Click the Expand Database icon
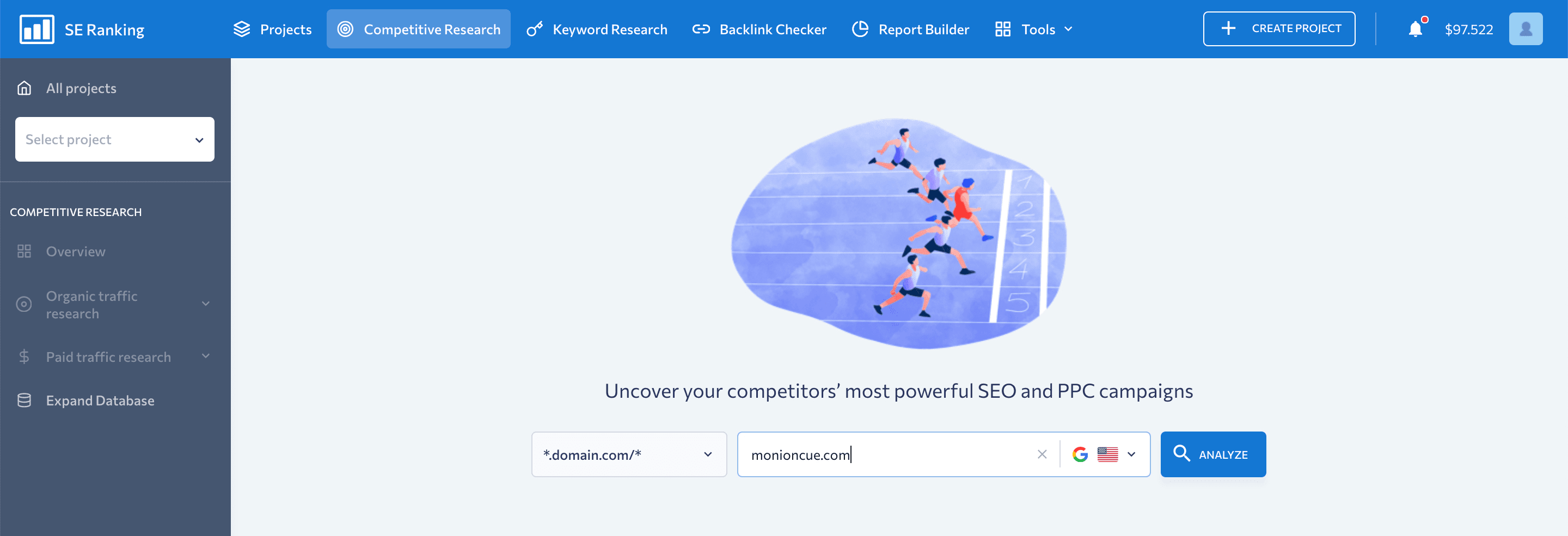The height and width of the screenshot is (536, 1568). [24, 401]
